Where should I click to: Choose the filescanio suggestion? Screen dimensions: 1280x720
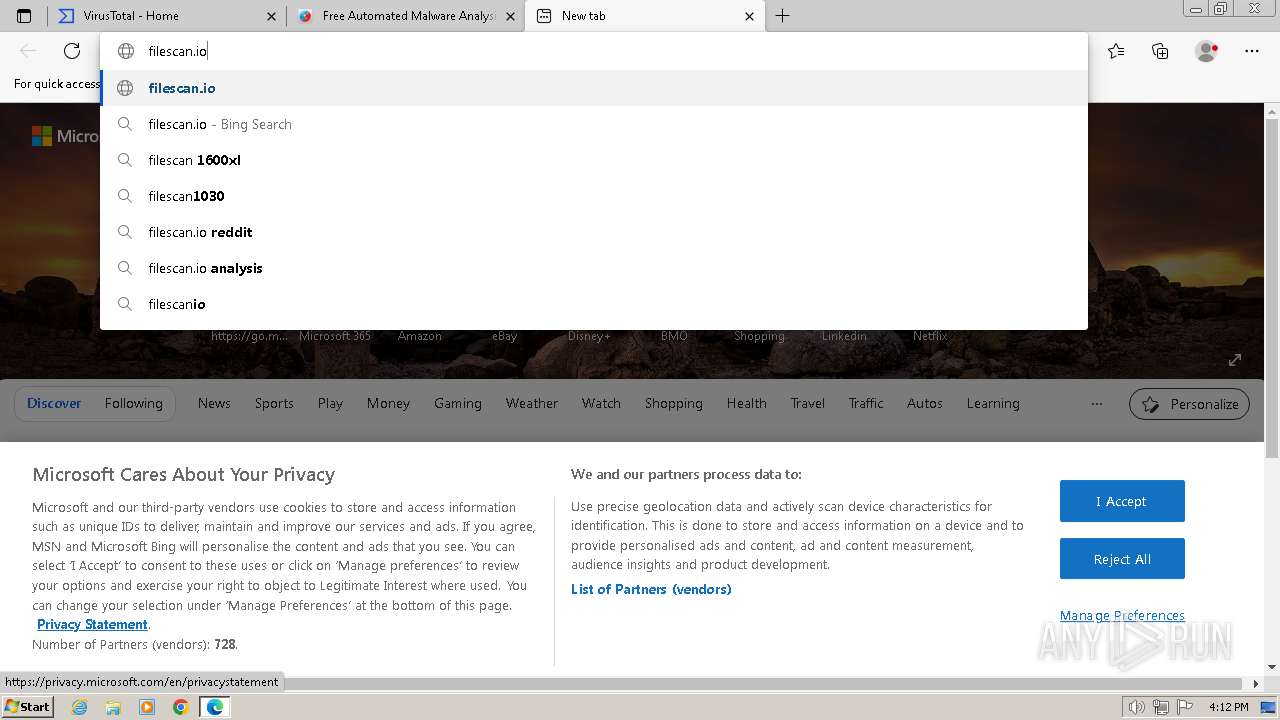click(x=594, y=304)
